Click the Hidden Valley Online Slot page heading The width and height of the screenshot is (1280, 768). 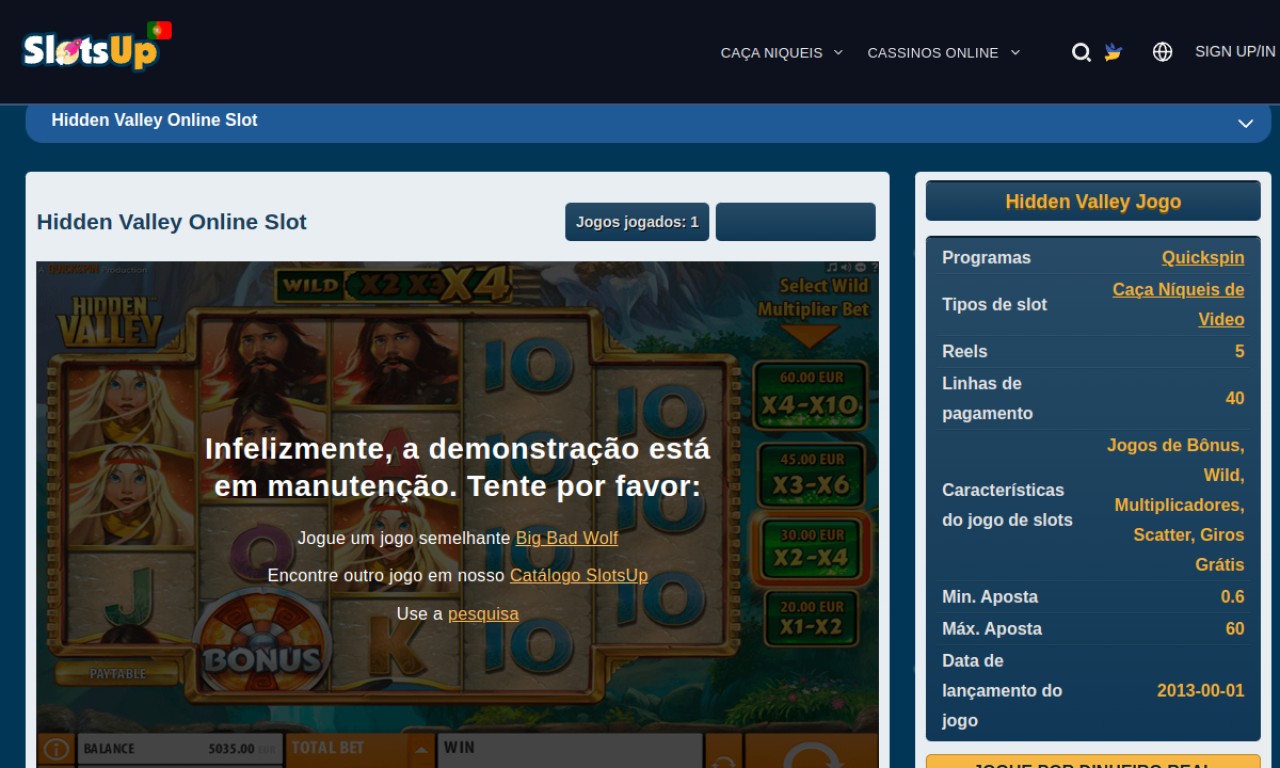click(172, 222)
